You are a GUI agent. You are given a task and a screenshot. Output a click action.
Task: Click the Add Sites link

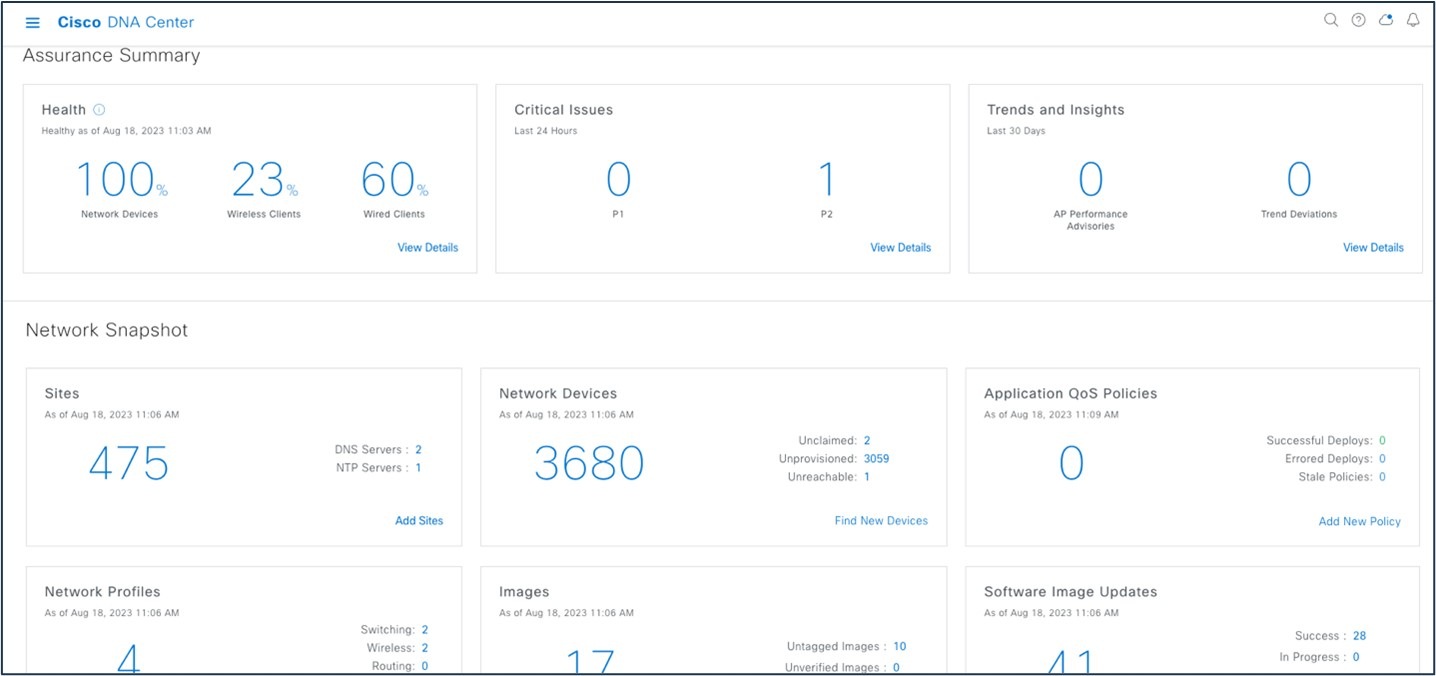point(419,520)
